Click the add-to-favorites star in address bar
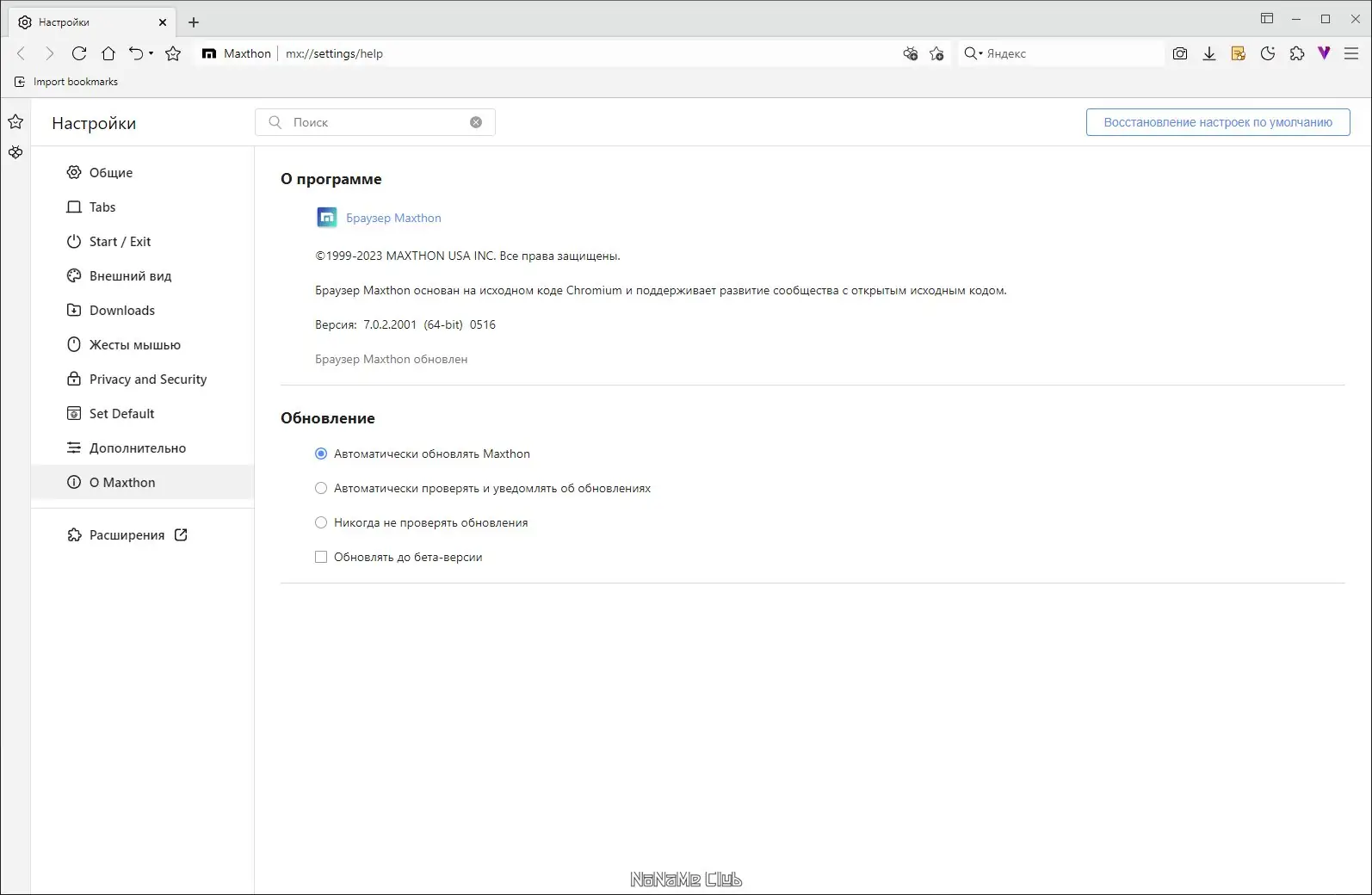This screenshot has width=1372, height=895. pyautogui.click(x=936, y=53)
